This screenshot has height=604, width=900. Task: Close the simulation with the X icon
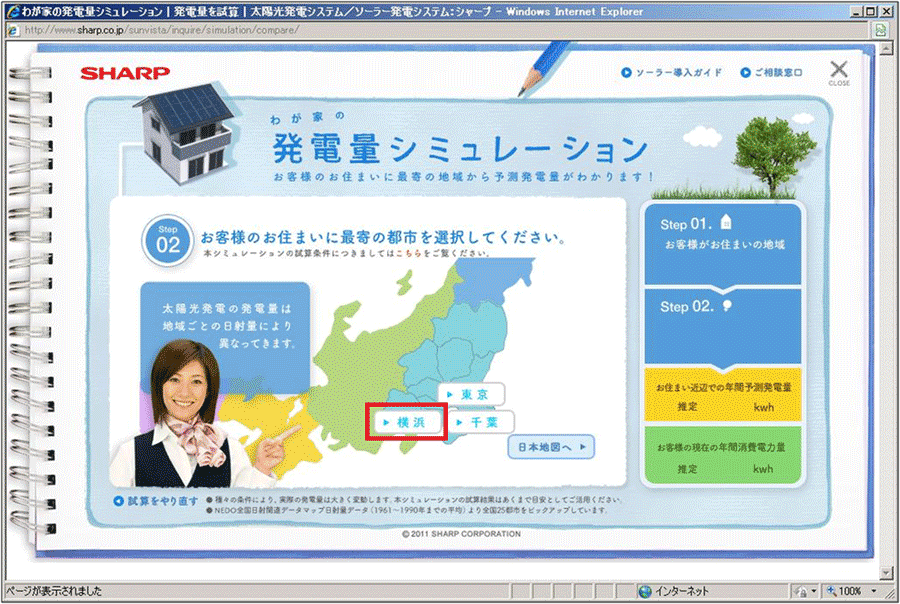(839, 72)
